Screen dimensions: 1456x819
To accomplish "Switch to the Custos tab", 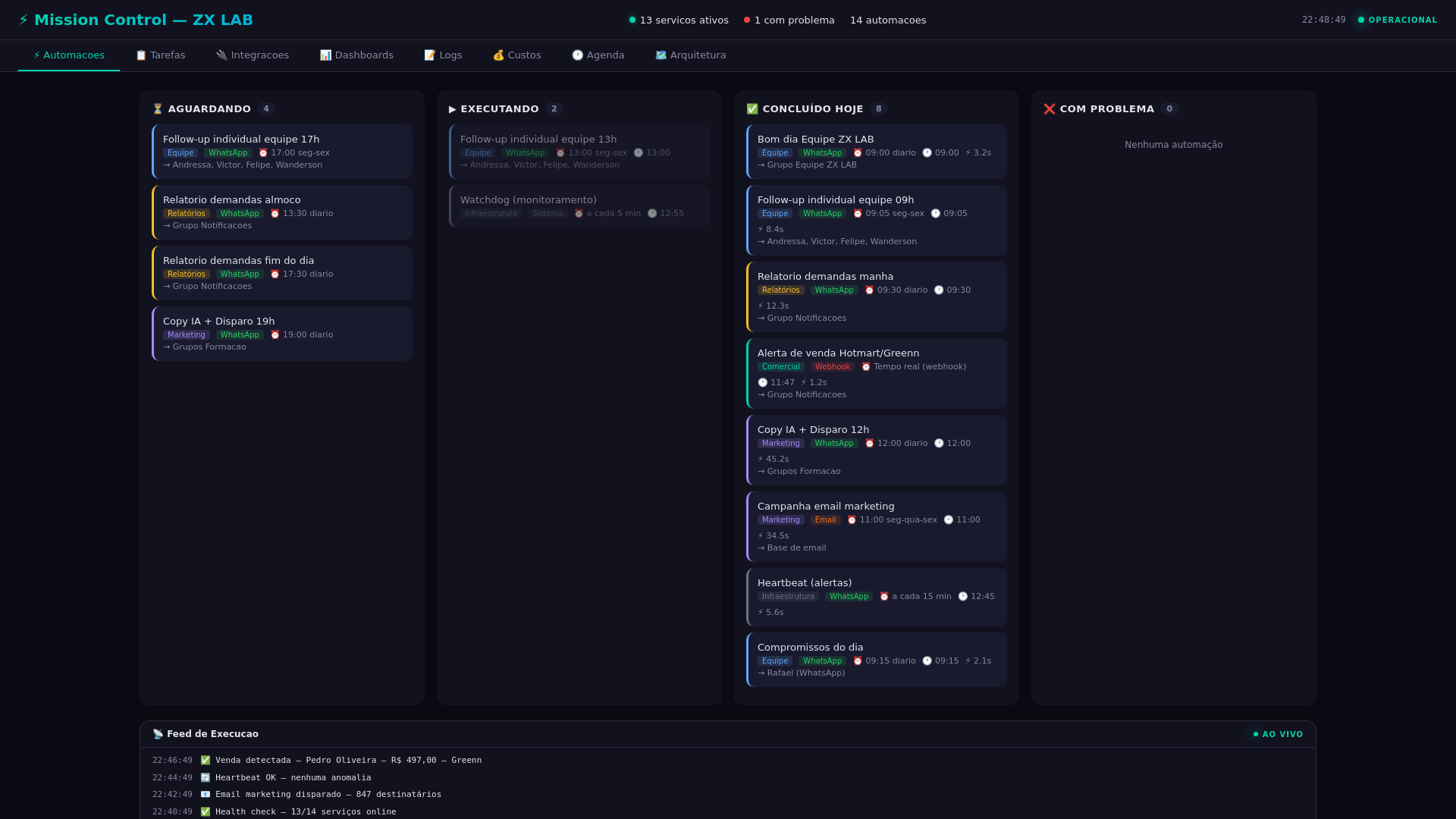I will 516,55.
